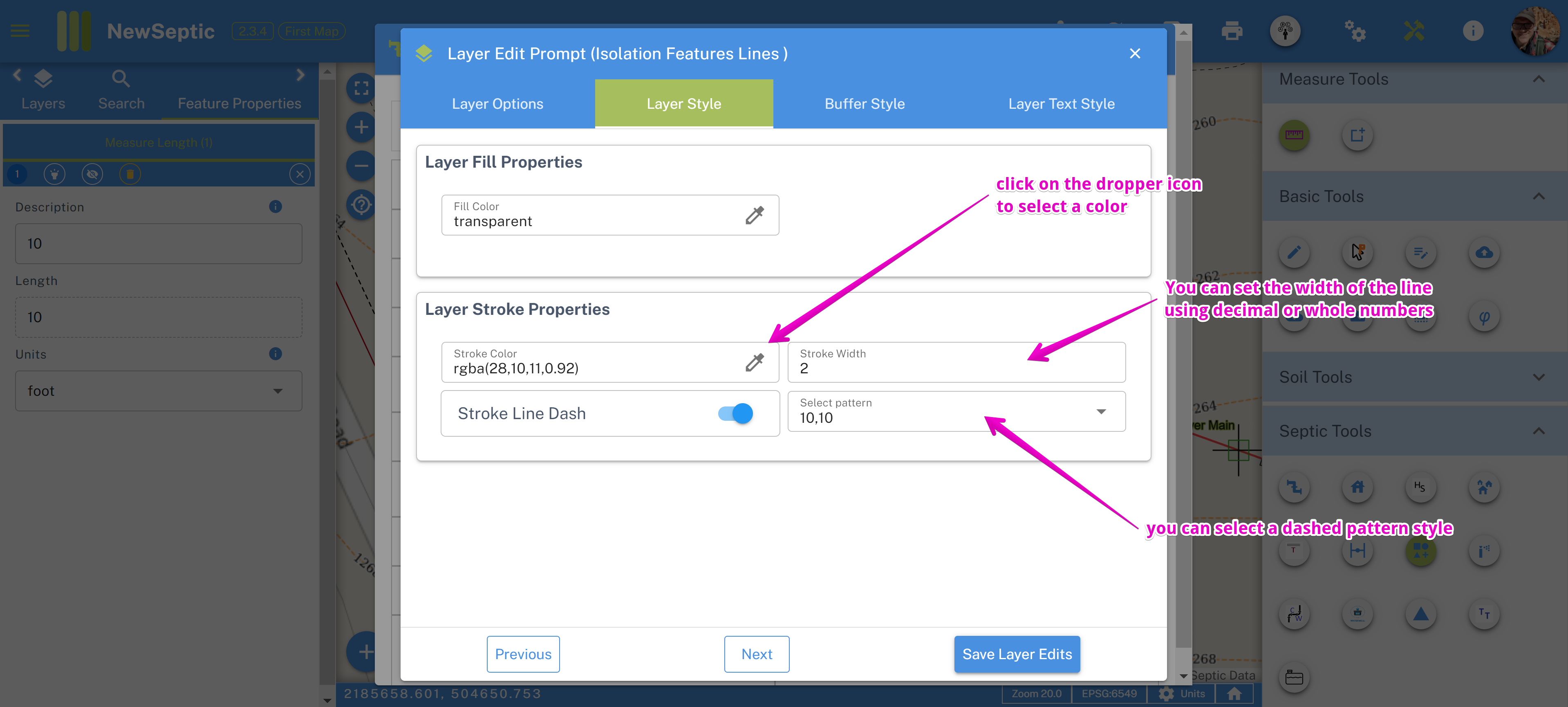The height and width of the screenshot is (707, 1568).
Task: Close the Layer Edit Prompt dialog
Action: [x=1135, y=54]
